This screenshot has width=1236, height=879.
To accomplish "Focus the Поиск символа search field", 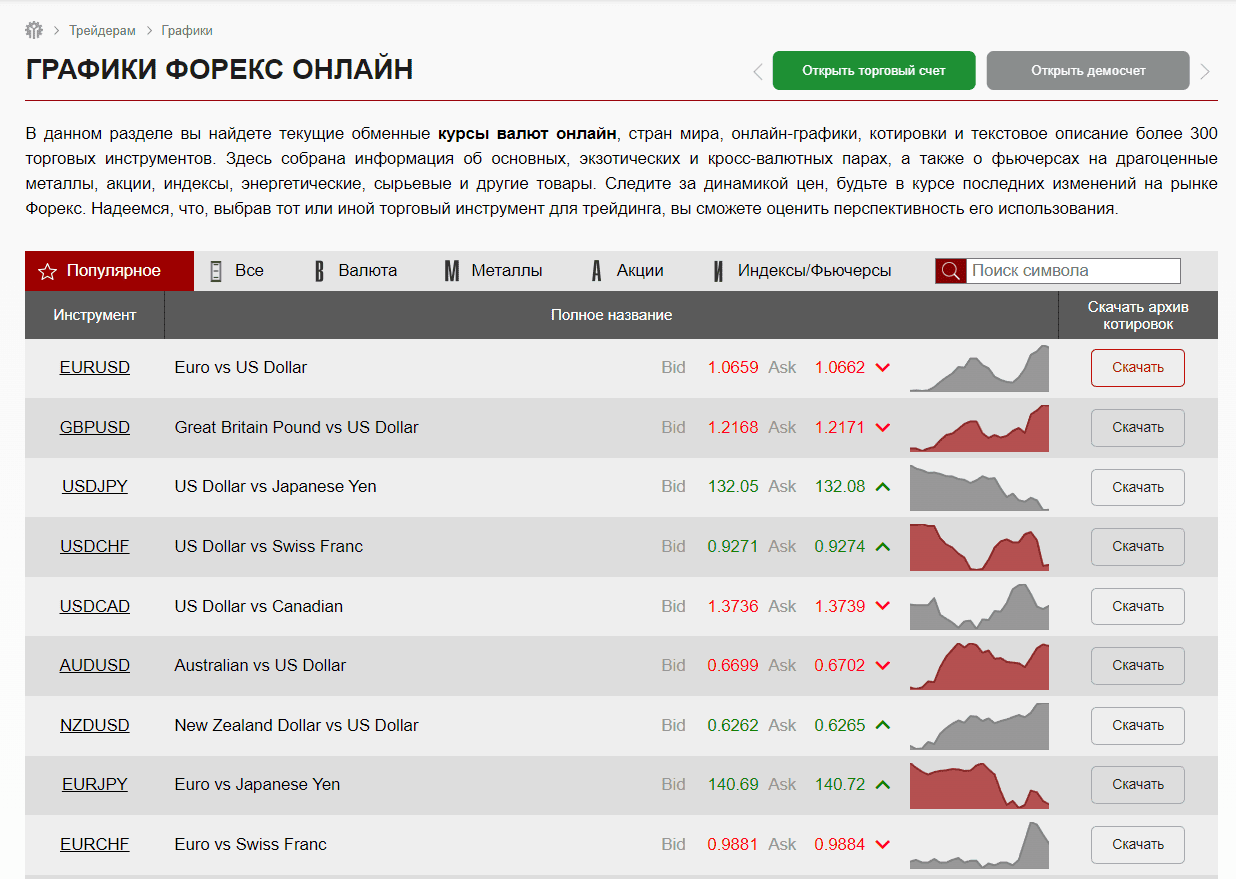I will (1073, 271).
